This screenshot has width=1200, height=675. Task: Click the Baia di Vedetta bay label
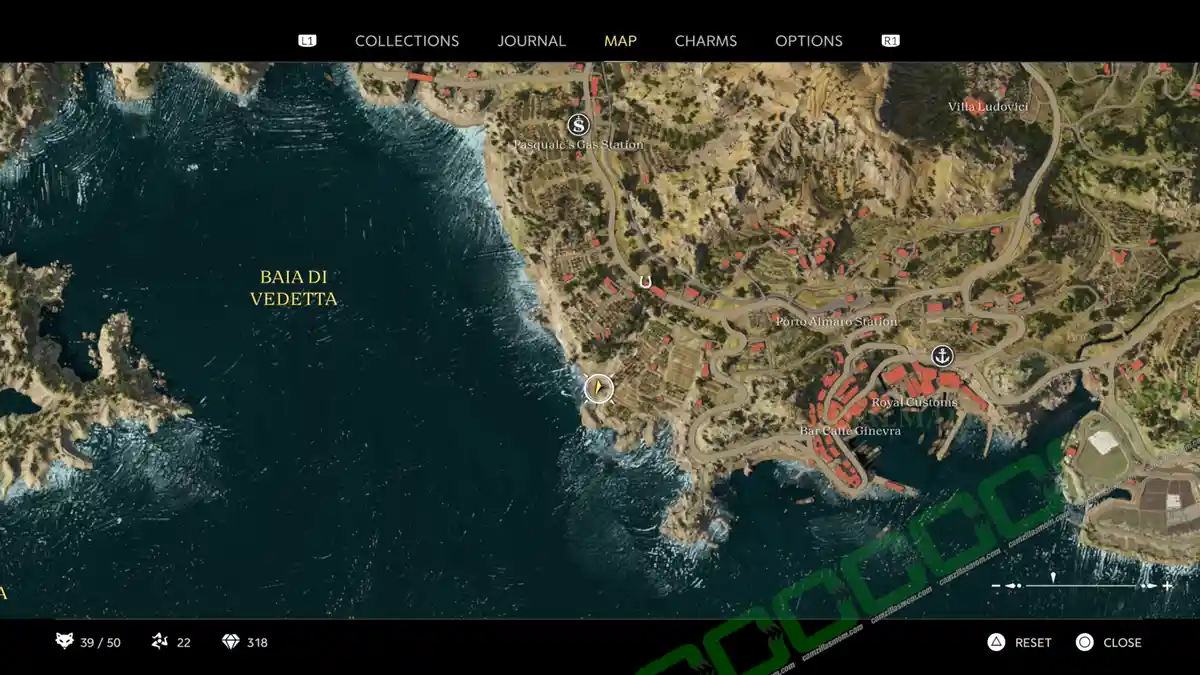tap(293, 288)
